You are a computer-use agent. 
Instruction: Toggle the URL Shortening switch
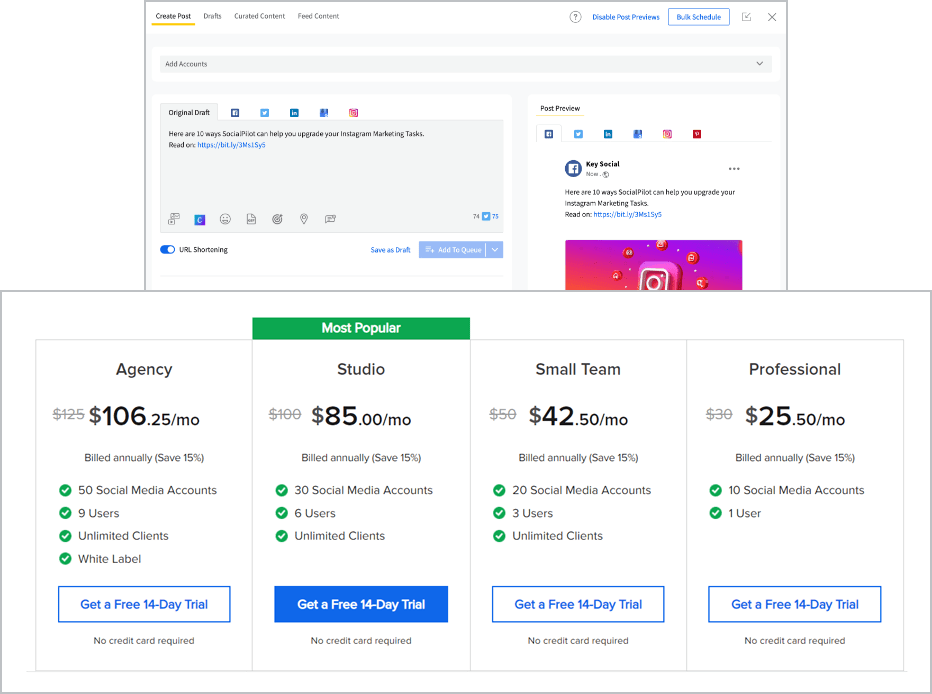coord(168,250)
